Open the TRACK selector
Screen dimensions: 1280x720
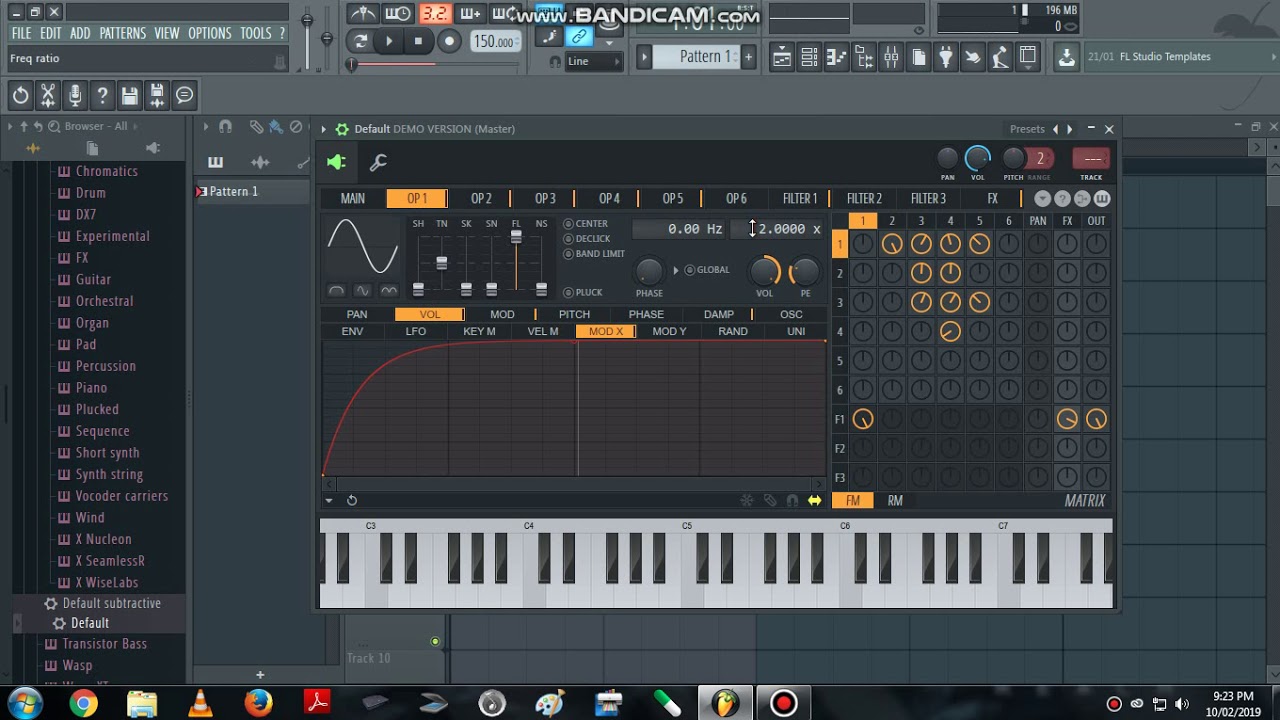1091,159
